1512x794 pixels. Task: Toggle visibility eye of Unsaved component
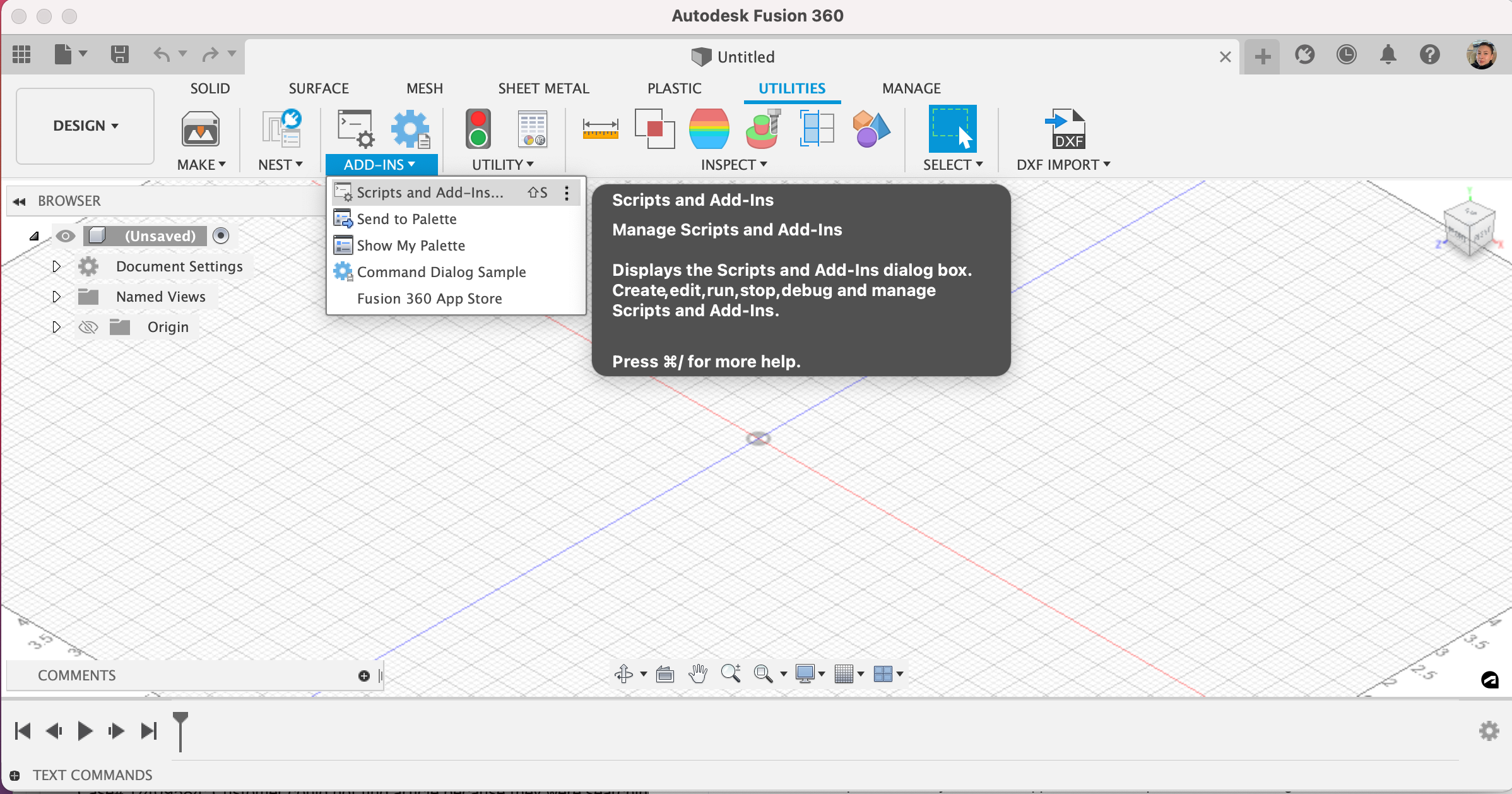[x=65, y=236]
